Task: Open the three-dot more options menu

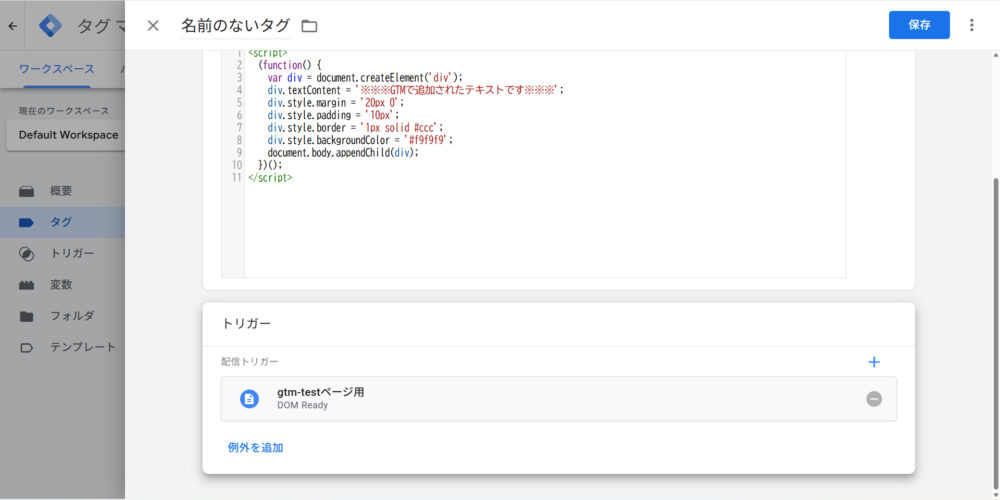Action: pyautogui.click(x=971, y=25)
